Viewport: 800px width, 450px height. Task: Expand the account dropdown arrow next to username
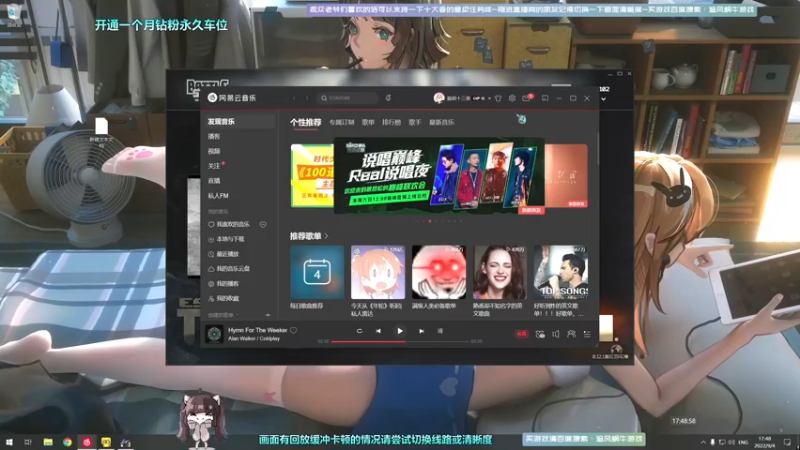click(489, 98)
